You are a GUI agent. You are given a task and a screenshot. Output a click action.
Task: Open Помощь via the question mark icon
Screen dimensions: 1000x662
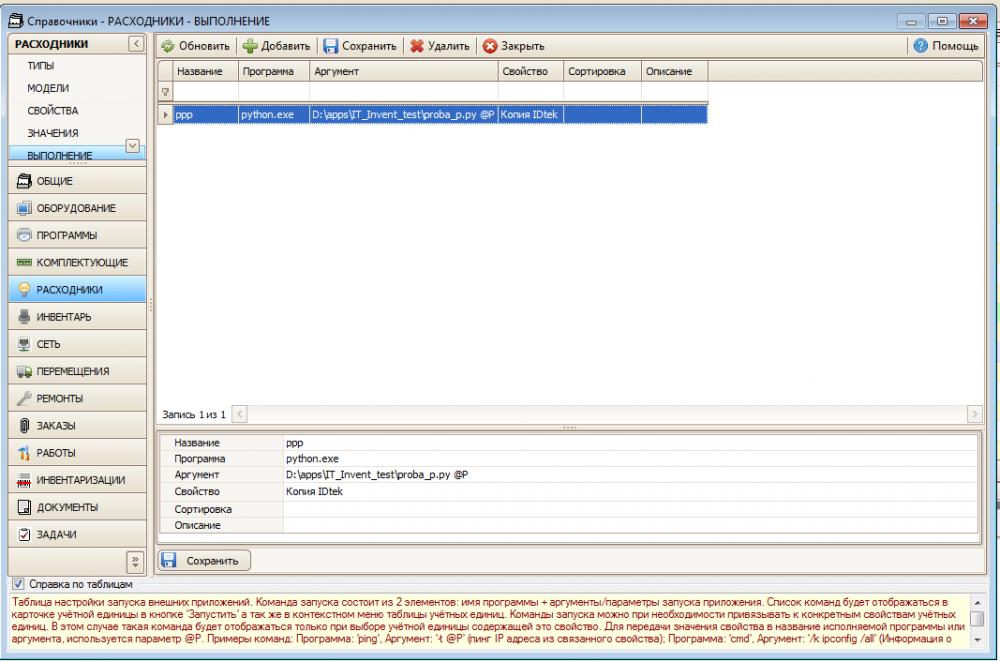(x=920, y=46)
